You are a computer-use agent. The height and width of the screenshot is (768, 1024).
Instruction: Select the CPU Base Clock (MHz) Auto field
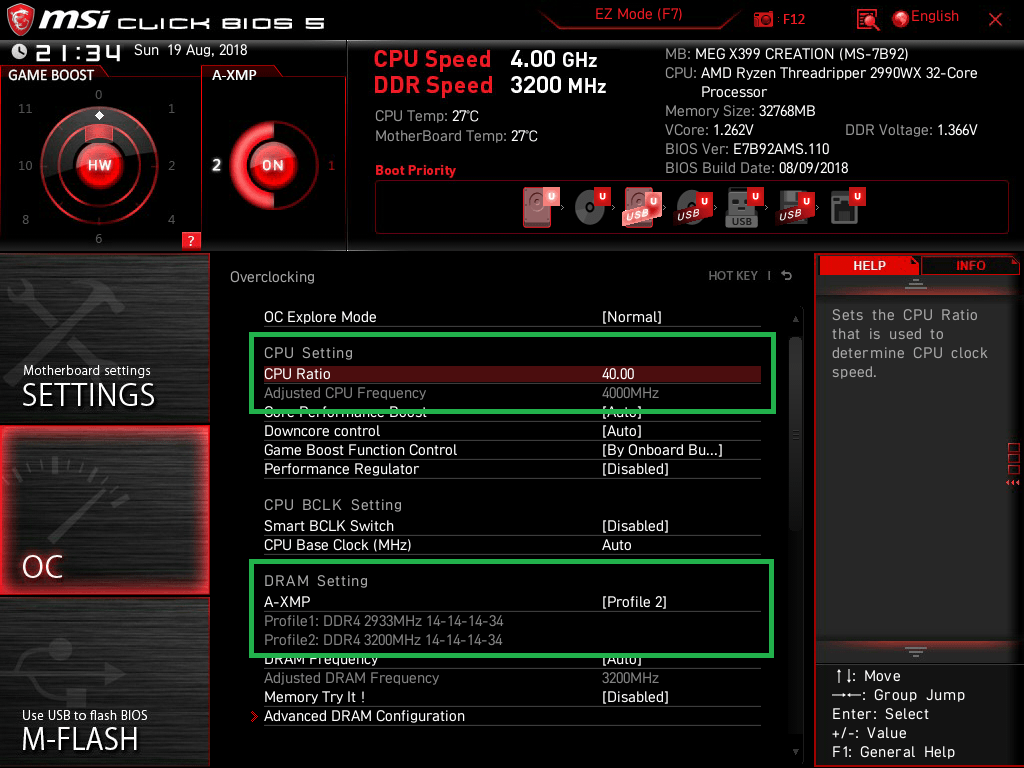(x=512, y=545)
